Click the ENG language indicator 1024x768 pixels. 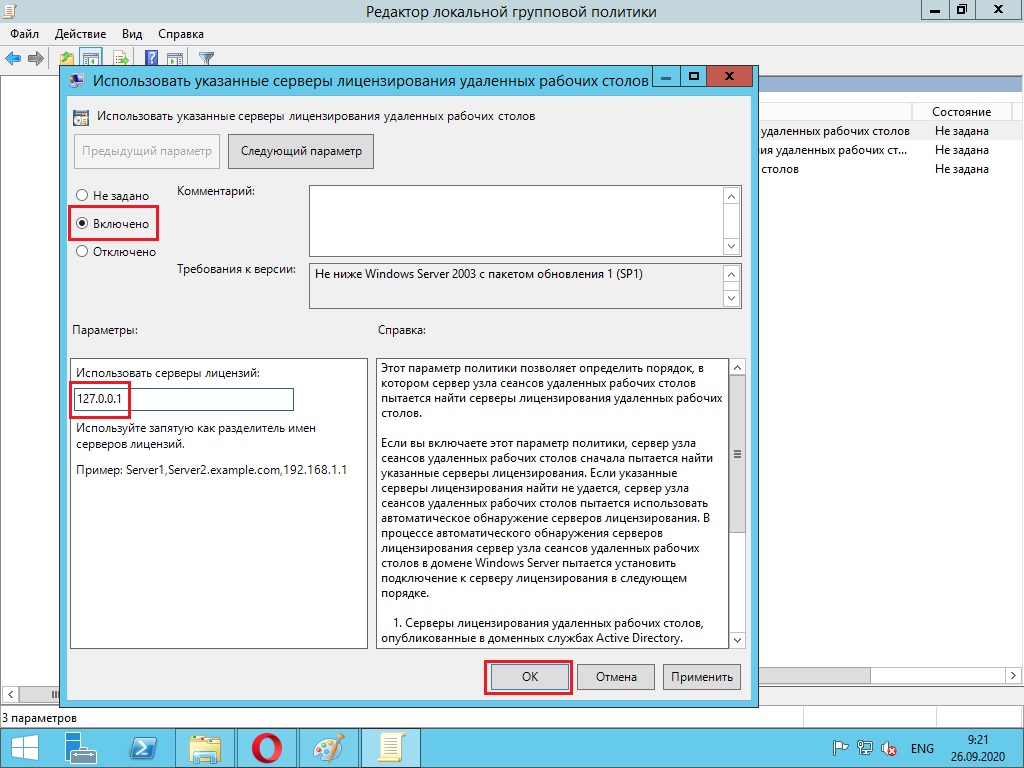click(x=922, y=748)
